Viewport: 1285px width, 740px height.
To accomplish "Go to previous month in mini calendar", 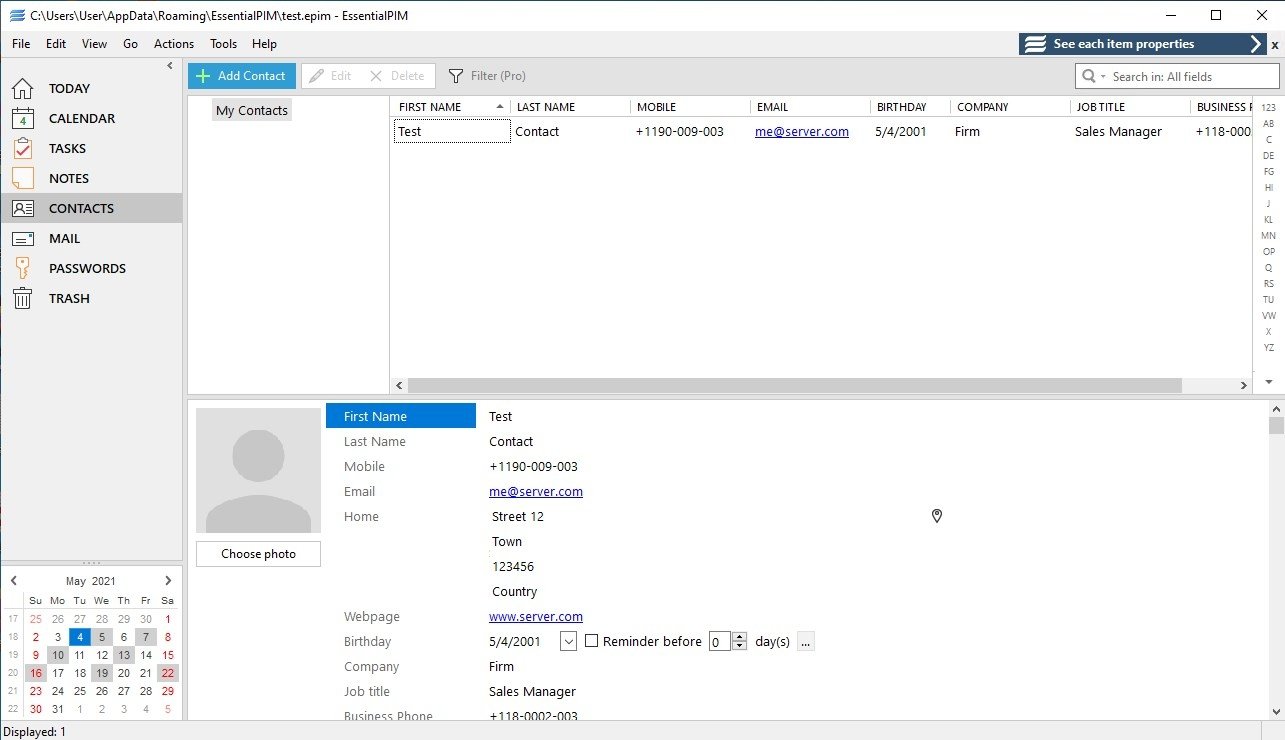I will (x=14, y=580).
